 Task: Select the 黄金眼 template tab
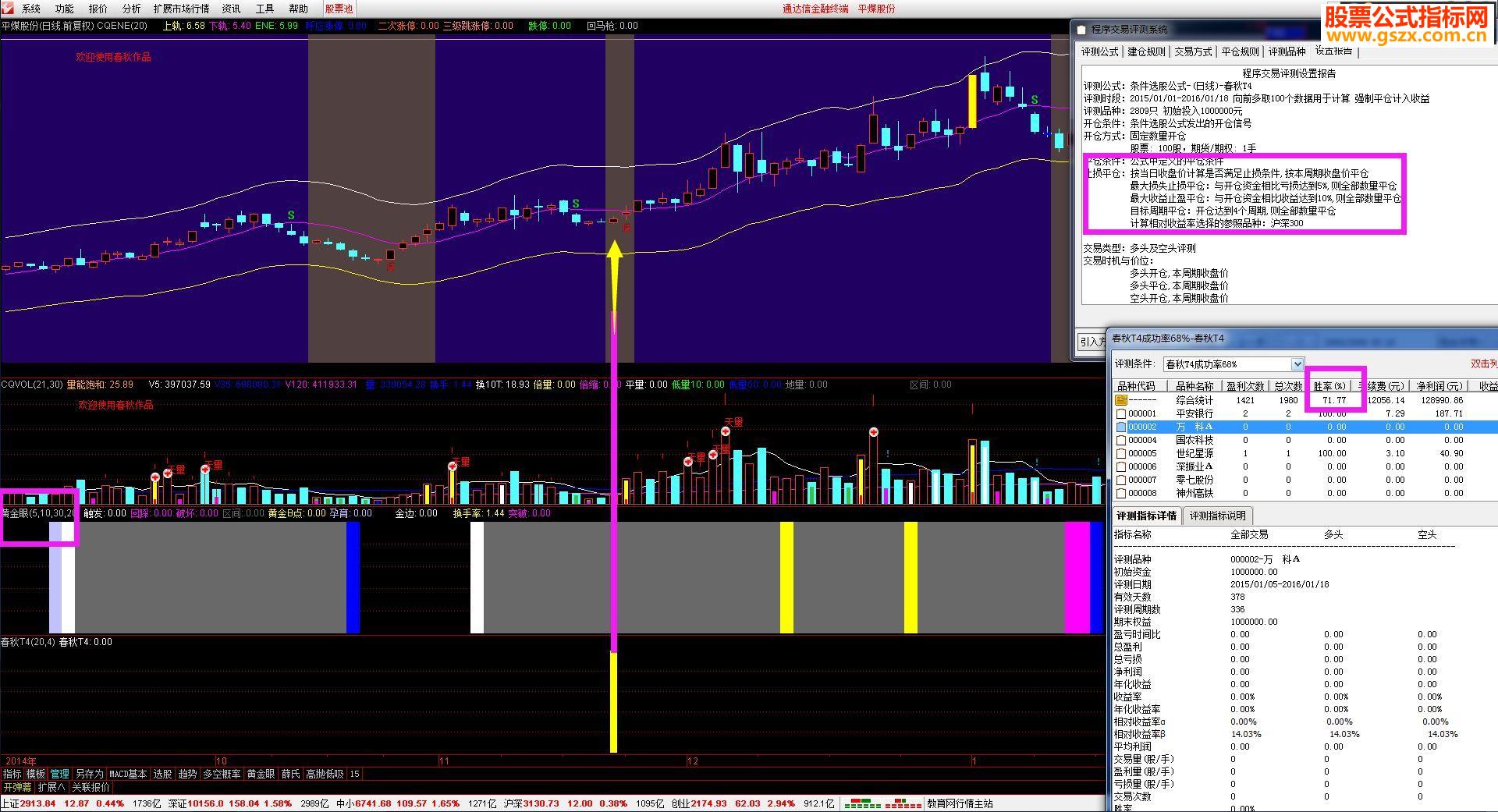click(261, 774)
